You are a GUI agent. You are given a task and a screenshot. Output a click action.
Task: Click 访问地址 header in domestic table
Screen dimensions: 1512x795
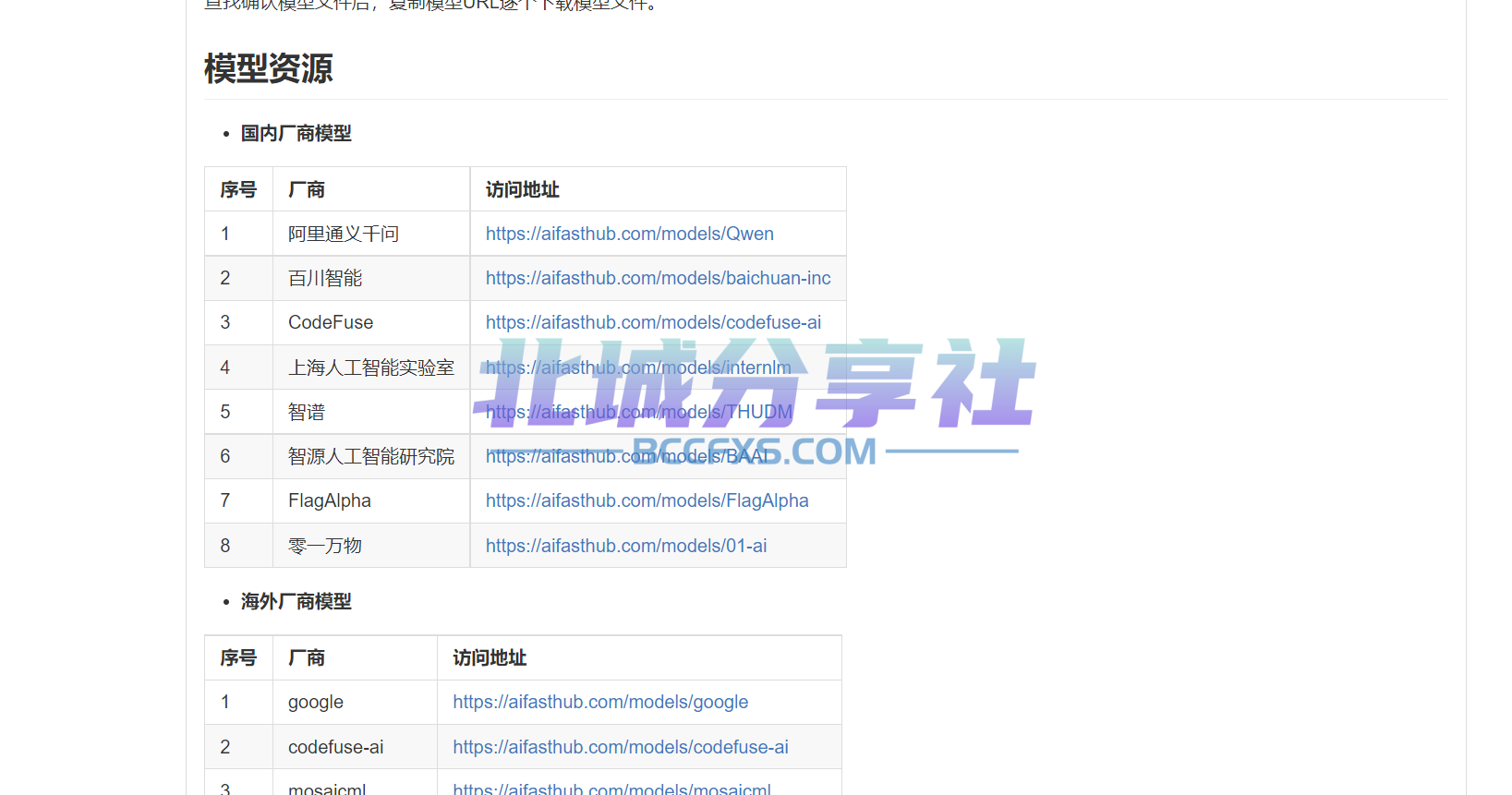pyautogui.click(x=523, y=189)
